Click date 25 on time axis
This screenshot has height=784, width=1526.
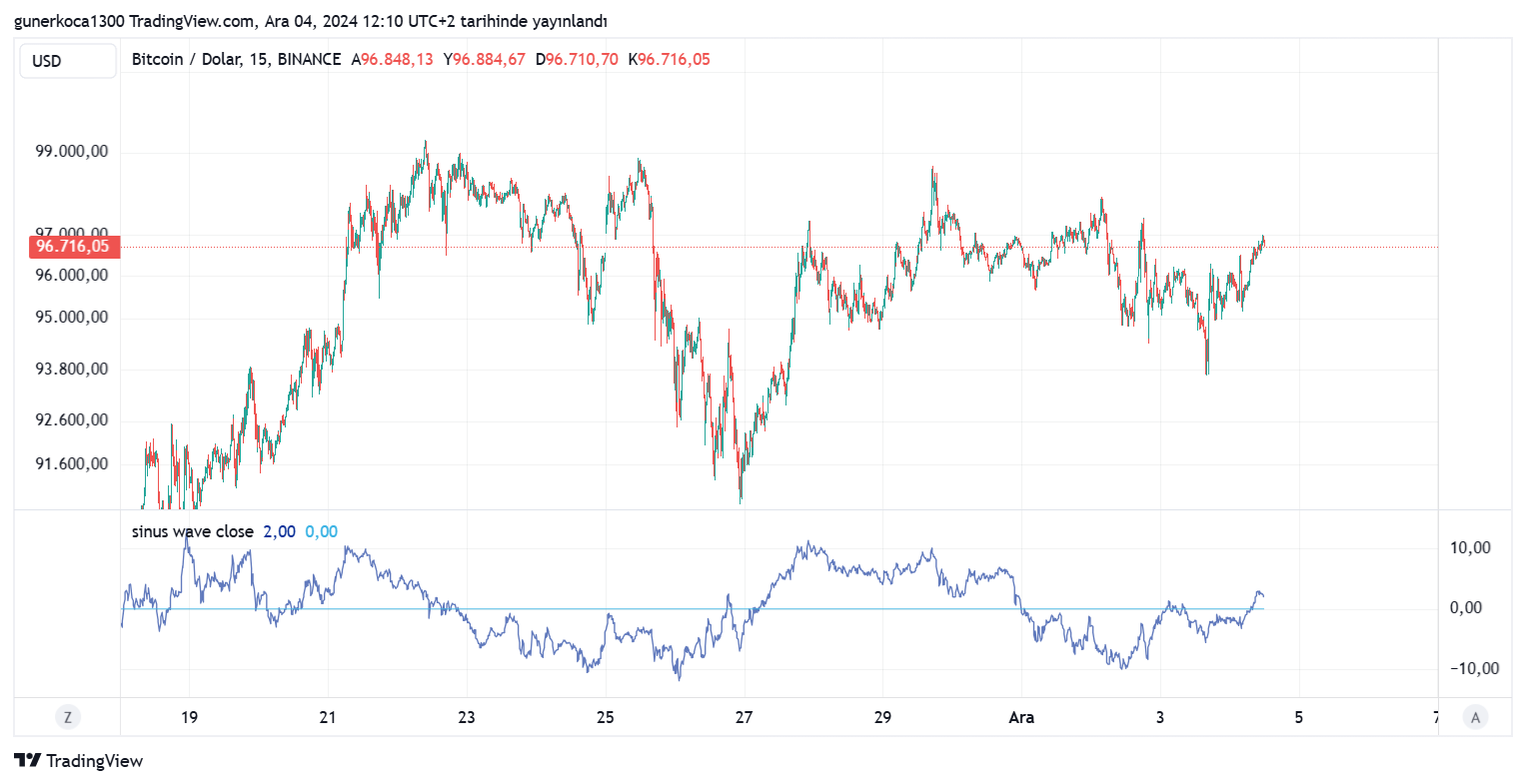[605, 717]
